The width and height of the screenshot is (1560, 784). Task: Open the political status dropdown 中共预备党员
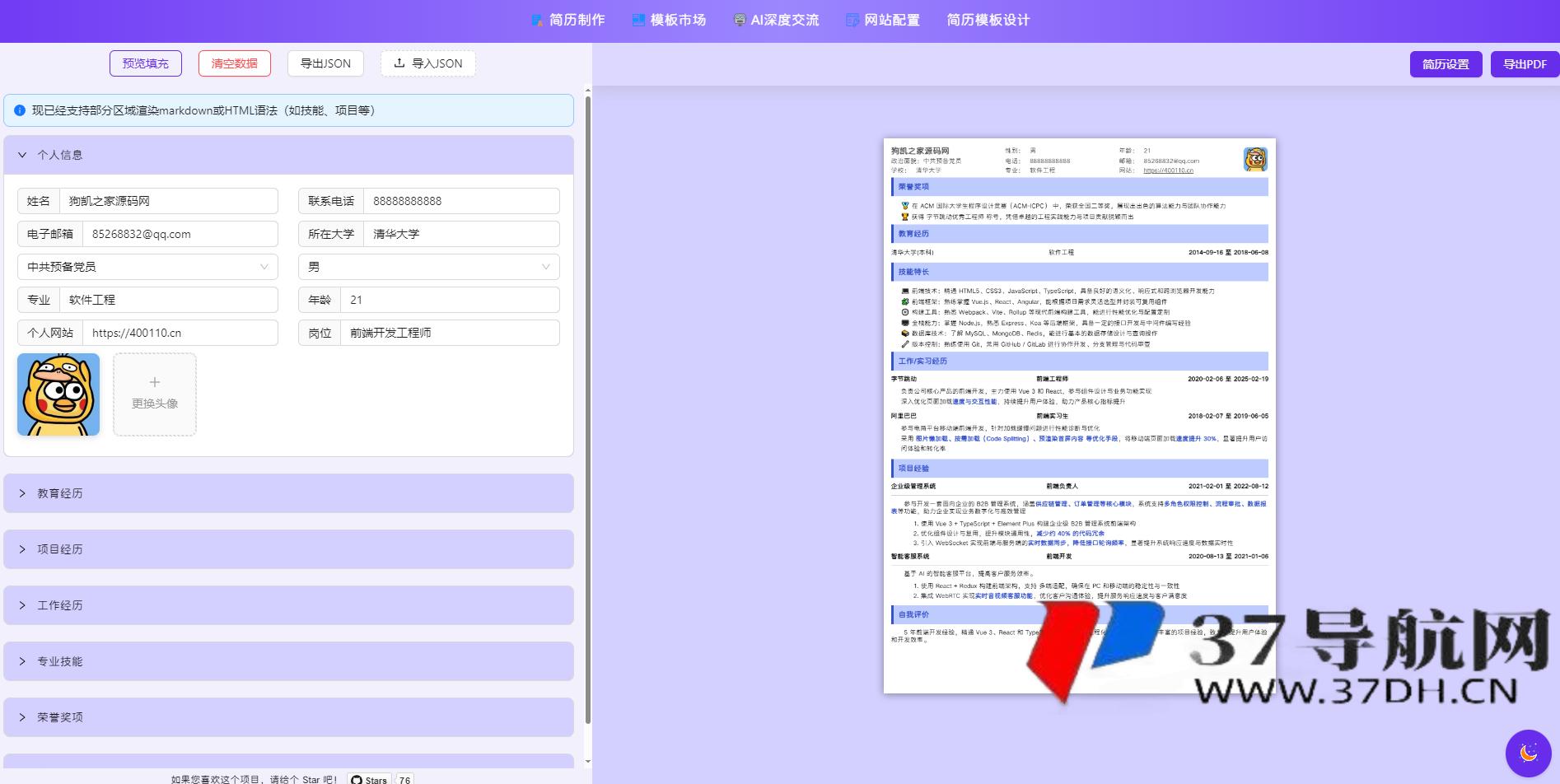click(x=147, y=267)
